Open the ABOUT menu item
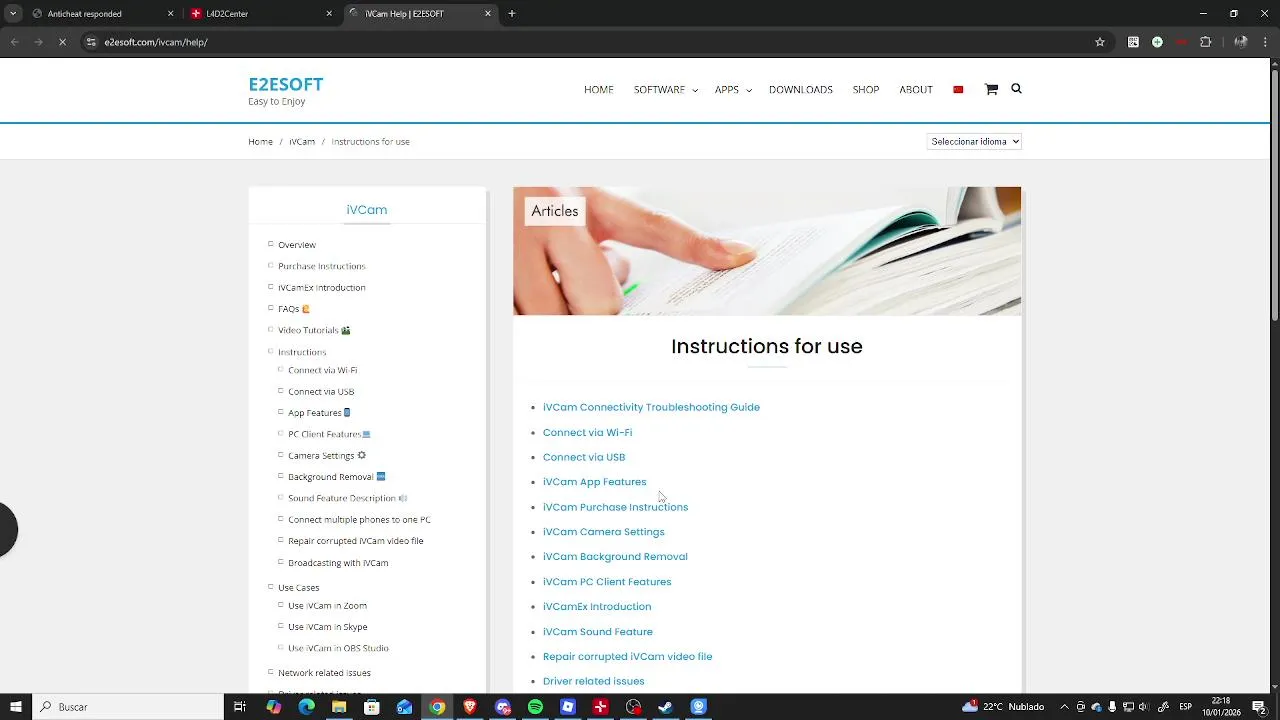 (x=916, y=90)
